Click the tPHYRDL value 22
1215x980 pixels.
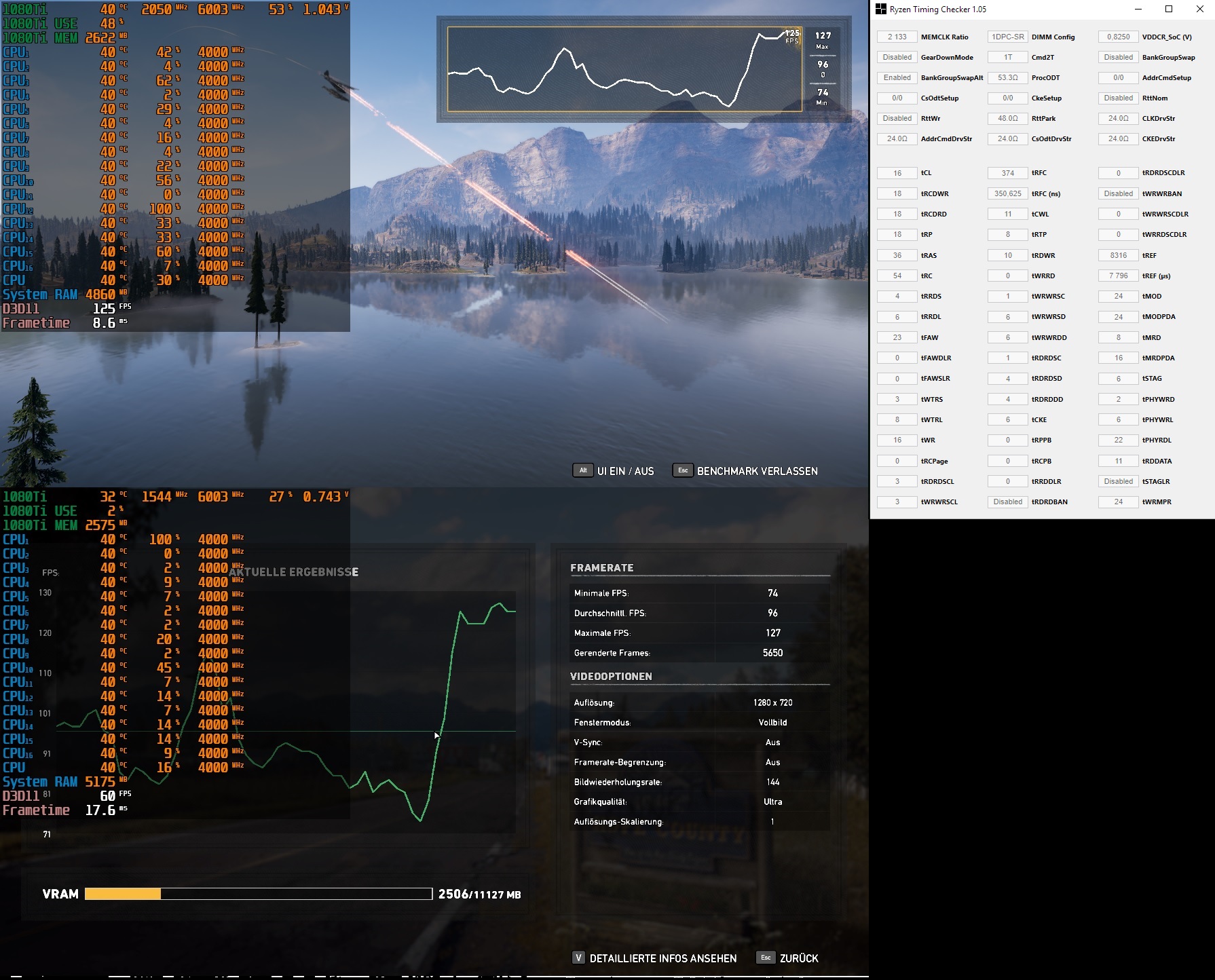(1118, 440)
